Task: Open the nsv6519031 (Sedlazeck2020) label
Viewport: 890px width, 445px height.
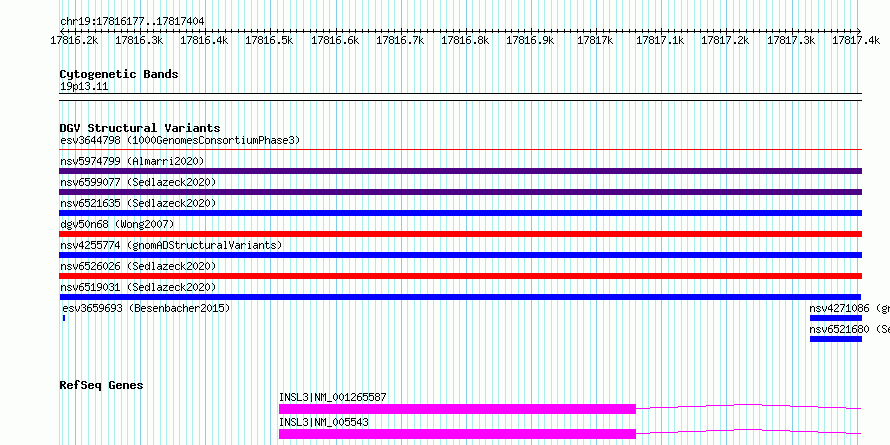Action: 138,287
